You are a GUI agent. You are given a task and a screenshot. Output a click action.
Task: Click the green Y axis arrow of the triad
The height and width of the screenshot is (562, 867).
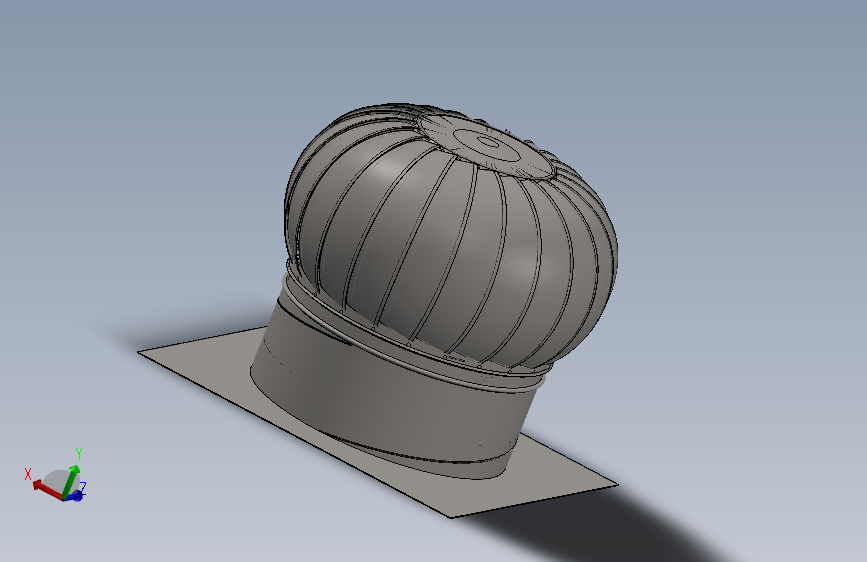(70, 481)
